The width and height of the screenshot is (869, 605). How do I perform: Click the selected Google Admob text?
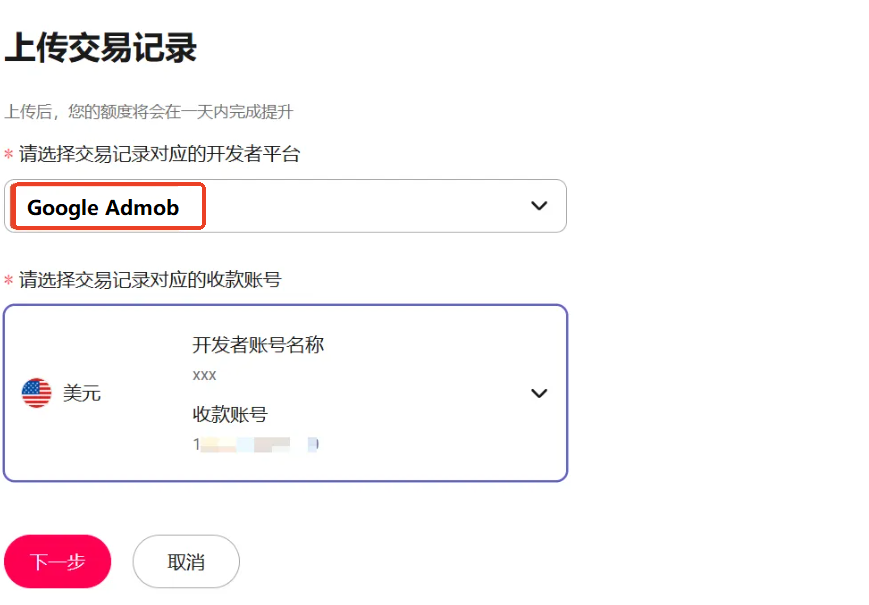click(103, 208)
